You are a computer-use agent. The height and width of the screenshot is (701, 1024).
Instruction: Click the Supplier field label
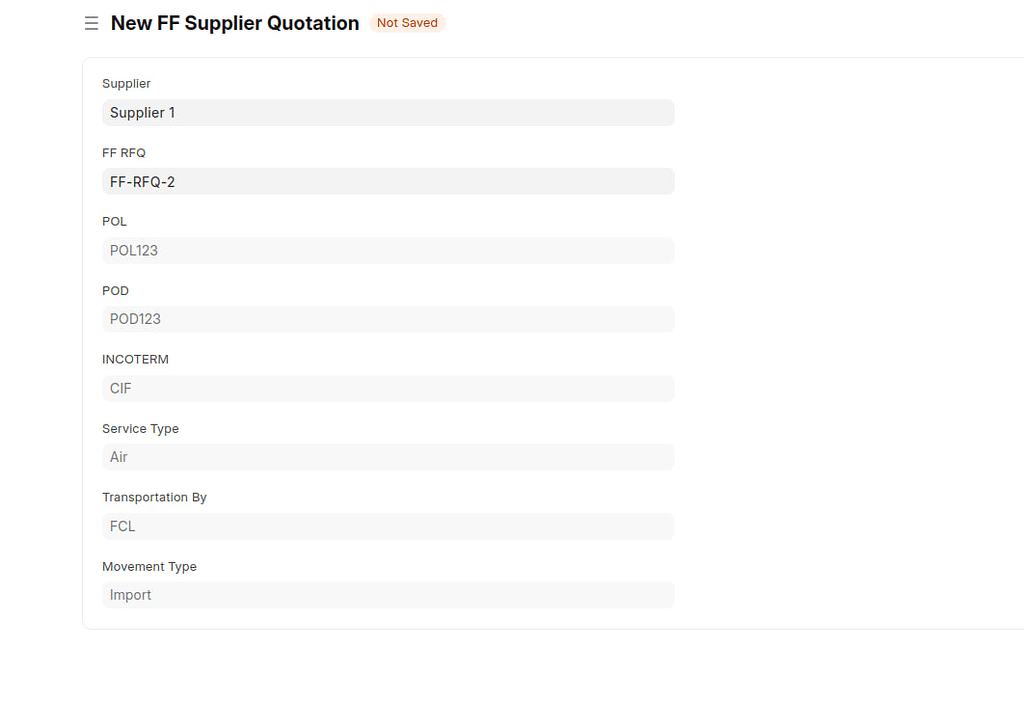pos(126,84)
